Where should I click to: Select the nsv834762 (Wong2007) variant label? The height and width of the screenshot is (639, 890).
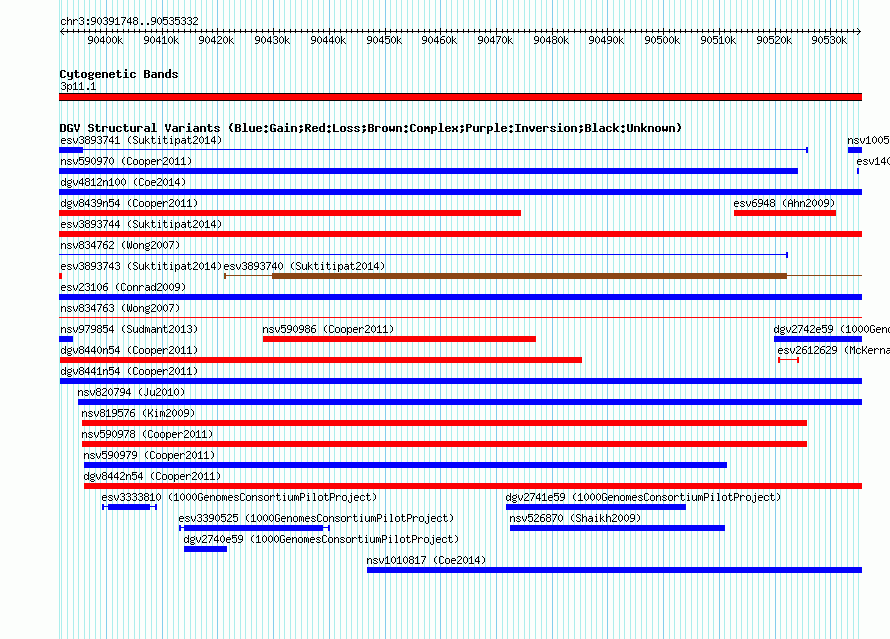click(120, 245)
